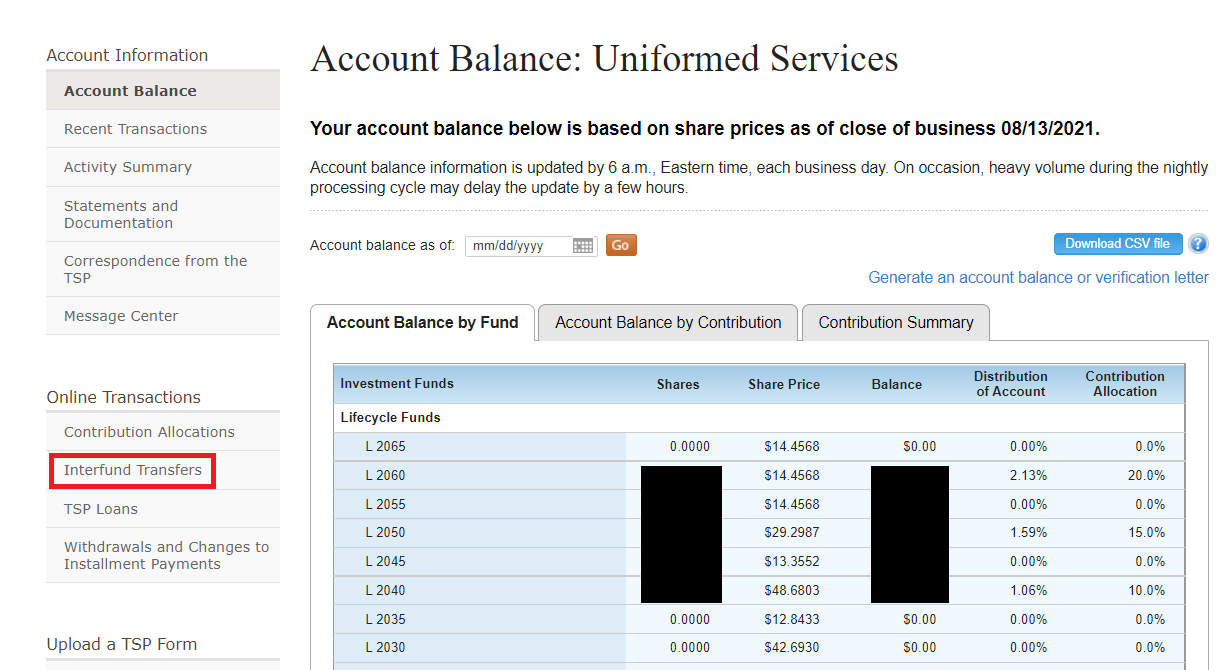Viewport: 1220px width, 670px height.
Task: Open the Activity Summary page
Action: 125,166
